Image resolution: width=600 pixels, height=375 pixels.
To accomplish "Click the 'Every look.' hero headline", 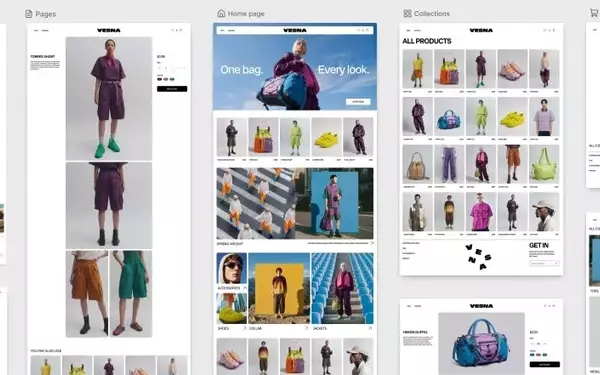I will click(343, 70).
